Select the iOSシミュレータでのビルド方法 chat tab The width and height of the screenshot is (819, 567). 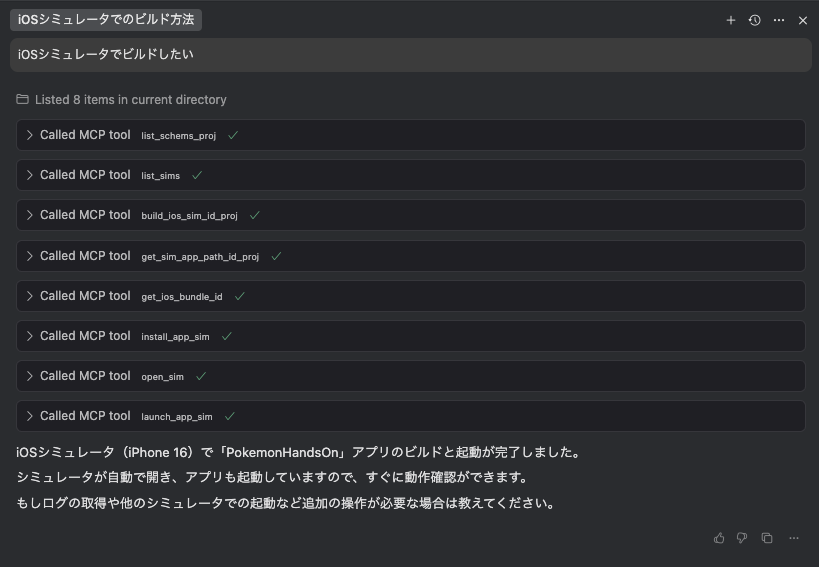click(x=106, y=20)
